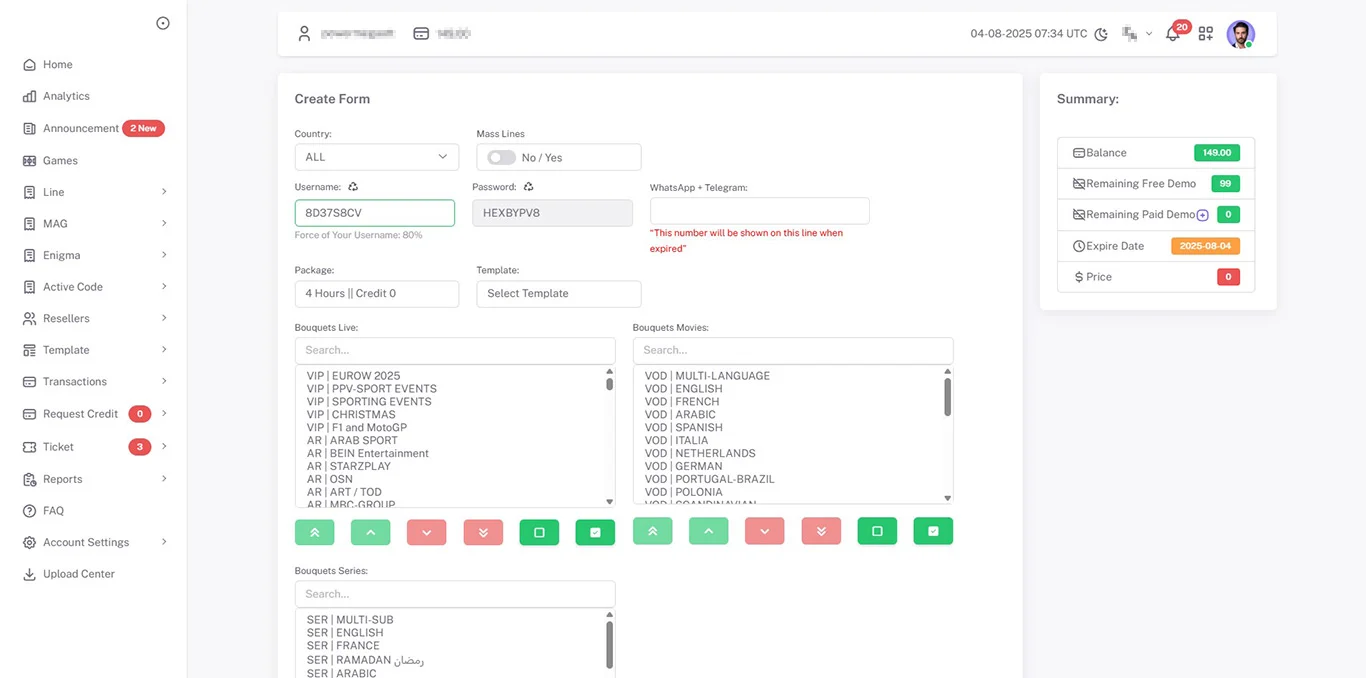Screen dimensions: 1366x678
Task: Open Announcement page with 2 New badge
Action: coord(93,128)
